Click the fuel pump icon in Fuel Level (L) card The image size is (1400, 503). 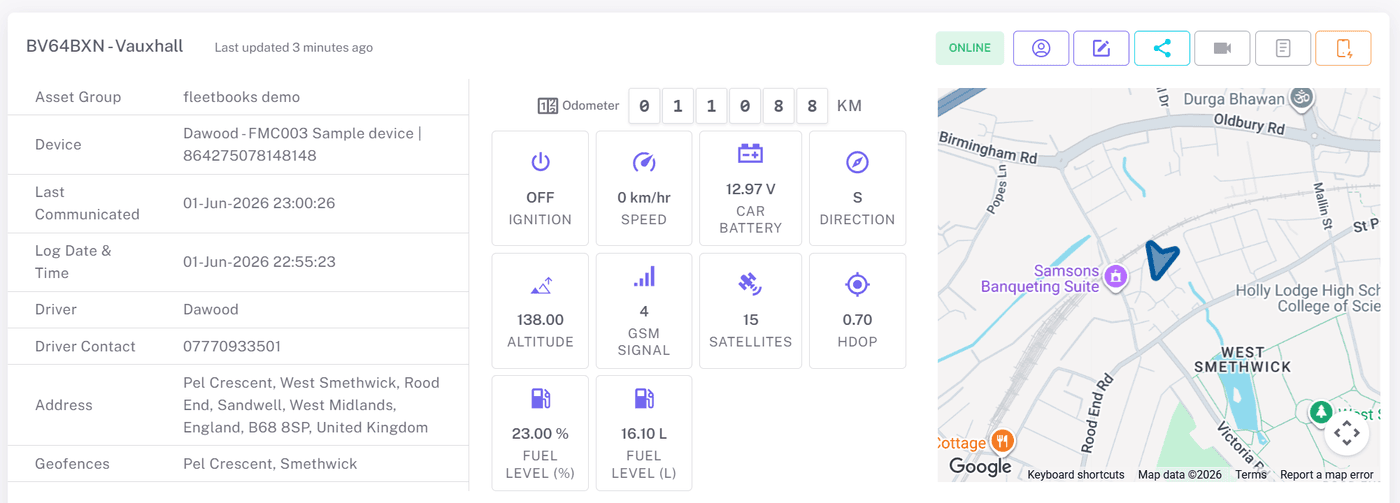pos(644,399)
